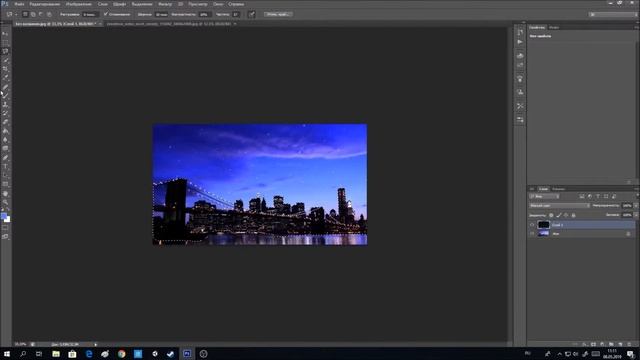Open the Clone Source panel stamp icon

520,92
